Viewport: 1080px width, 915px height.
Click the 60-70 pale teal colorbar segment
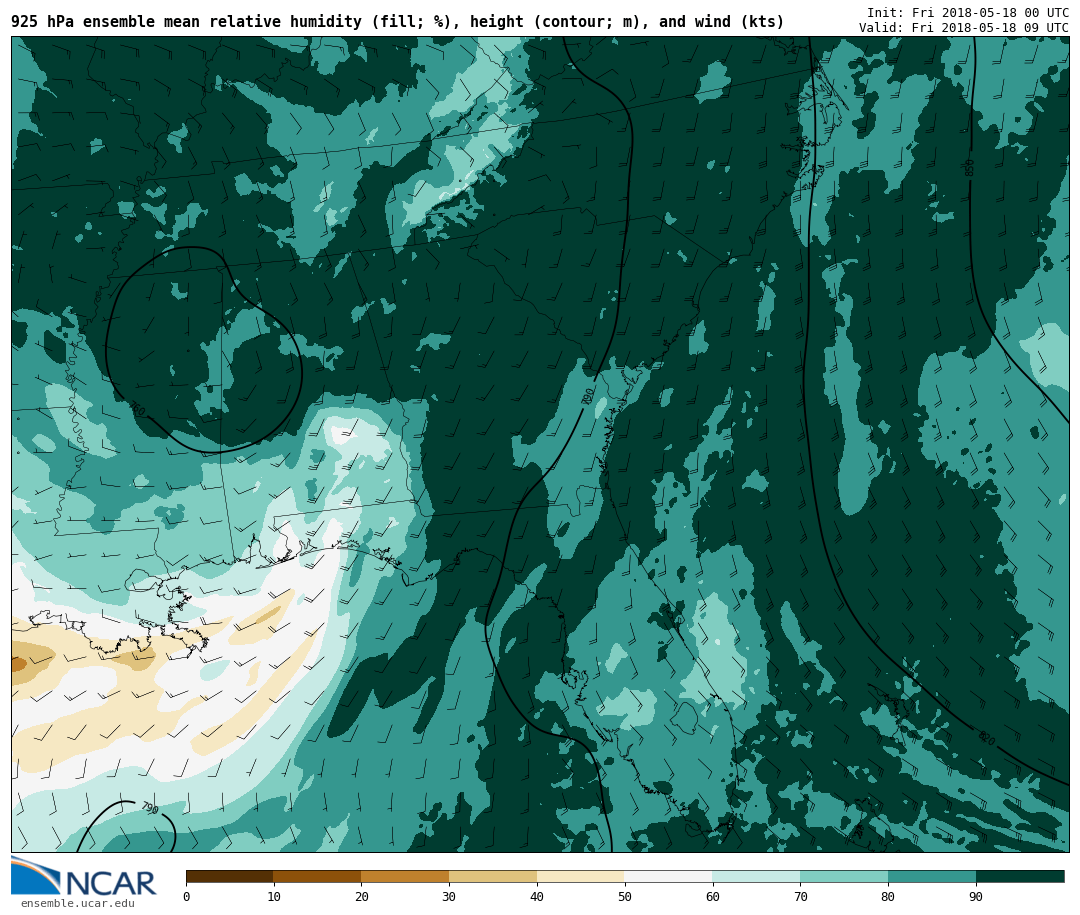pyautogui.click(x=756, y=877)
